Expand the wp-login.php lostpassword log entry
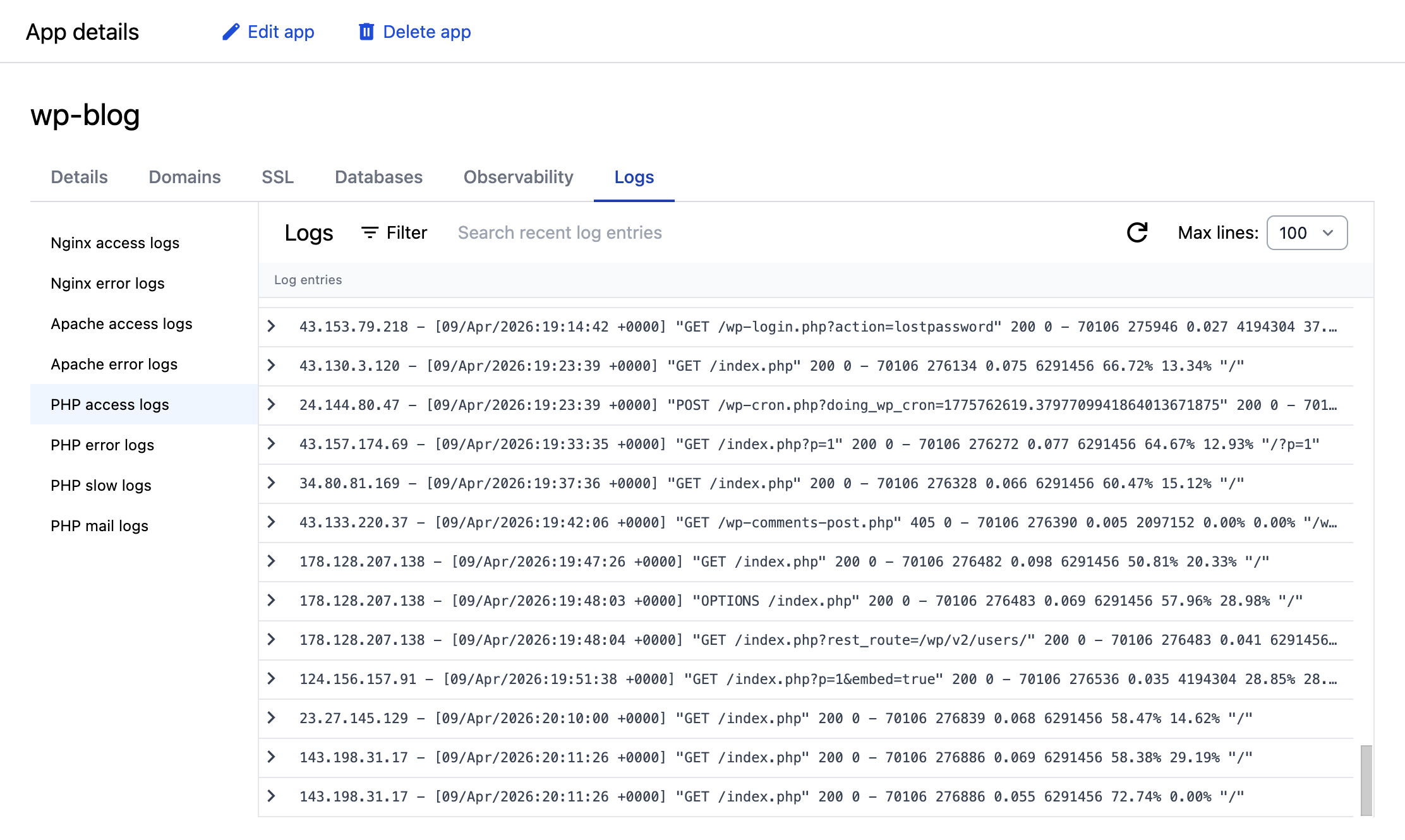 coord(272,327)
